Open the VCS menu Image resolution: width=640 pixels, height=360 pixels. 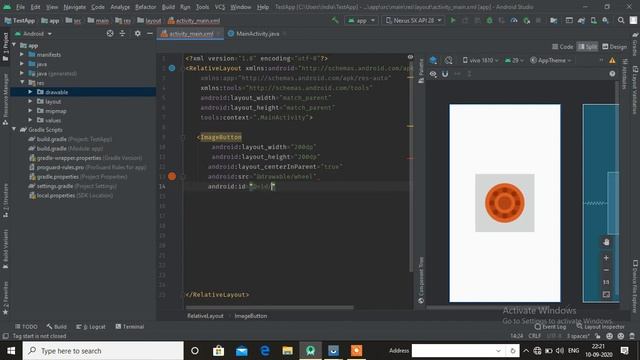(220, 7)
